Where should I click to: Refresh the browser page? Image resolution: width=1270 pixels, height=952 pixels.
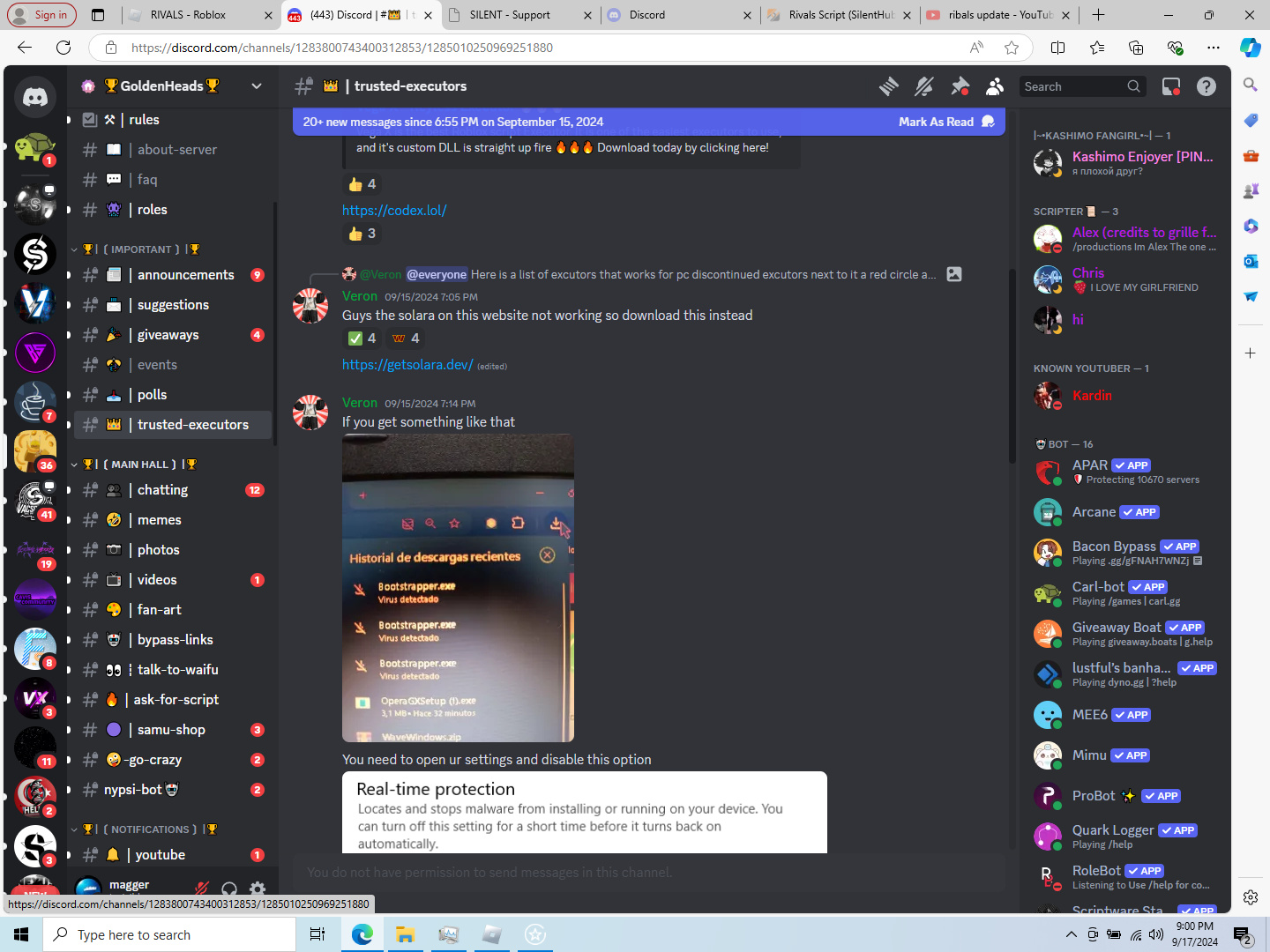(63, 48)
